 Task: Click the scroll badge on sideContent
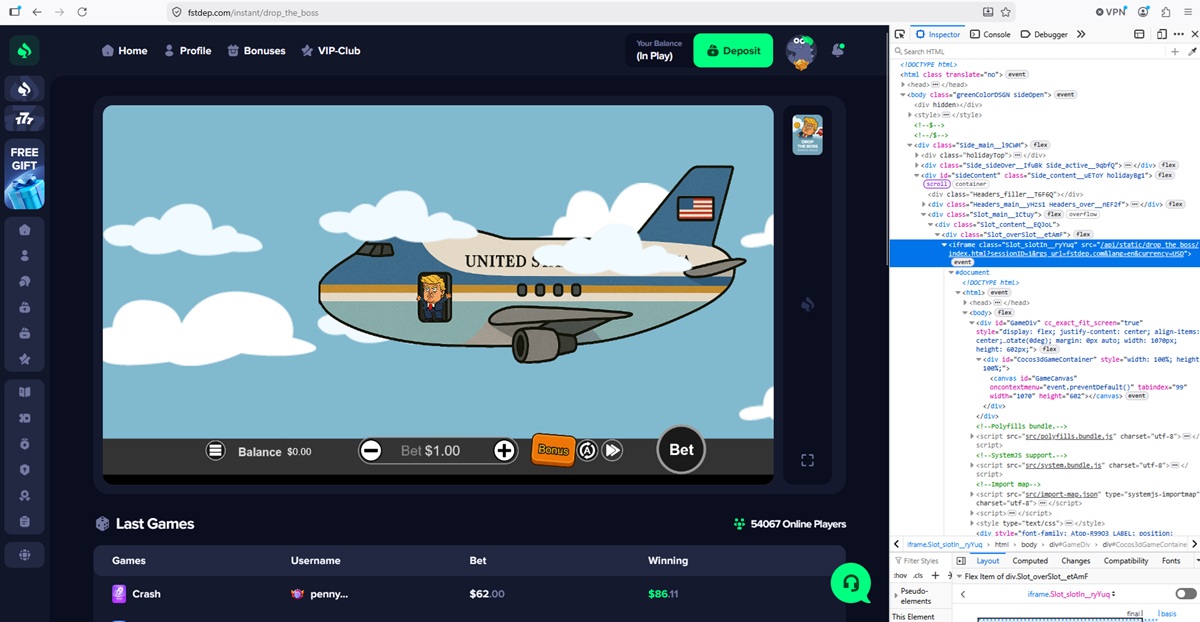tap(936, 184)
